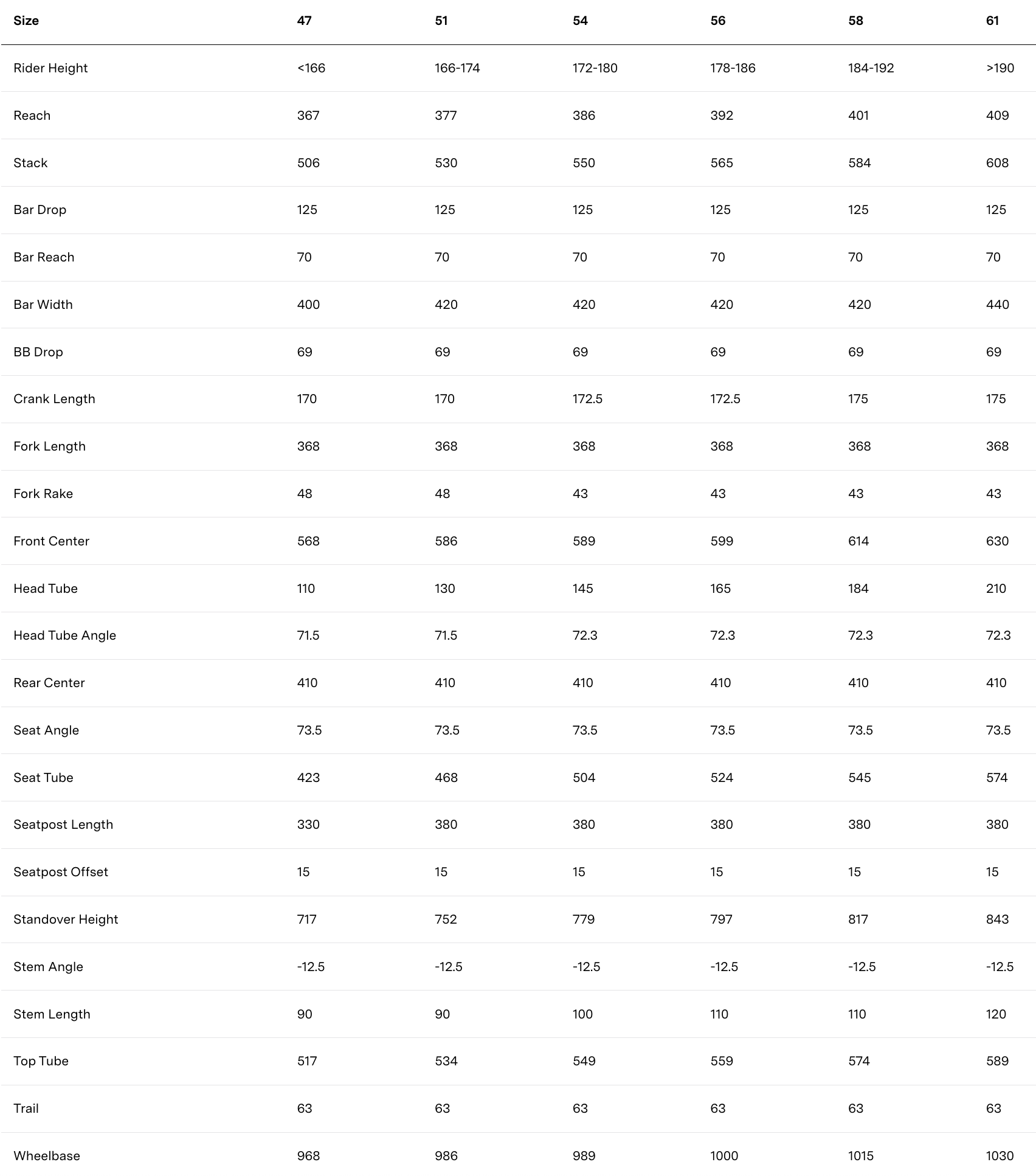The width and height of the screenshot is (1036, 1176).
Task: Select the size 56 column header
Action: pos(717,21)
